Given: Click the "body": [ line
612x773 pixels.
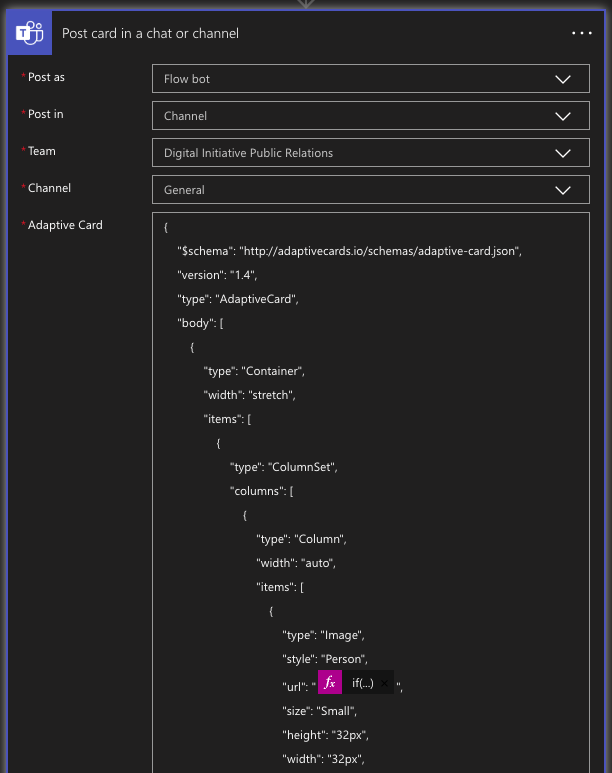Looking at the screenshot, I should tap(200, 323).
